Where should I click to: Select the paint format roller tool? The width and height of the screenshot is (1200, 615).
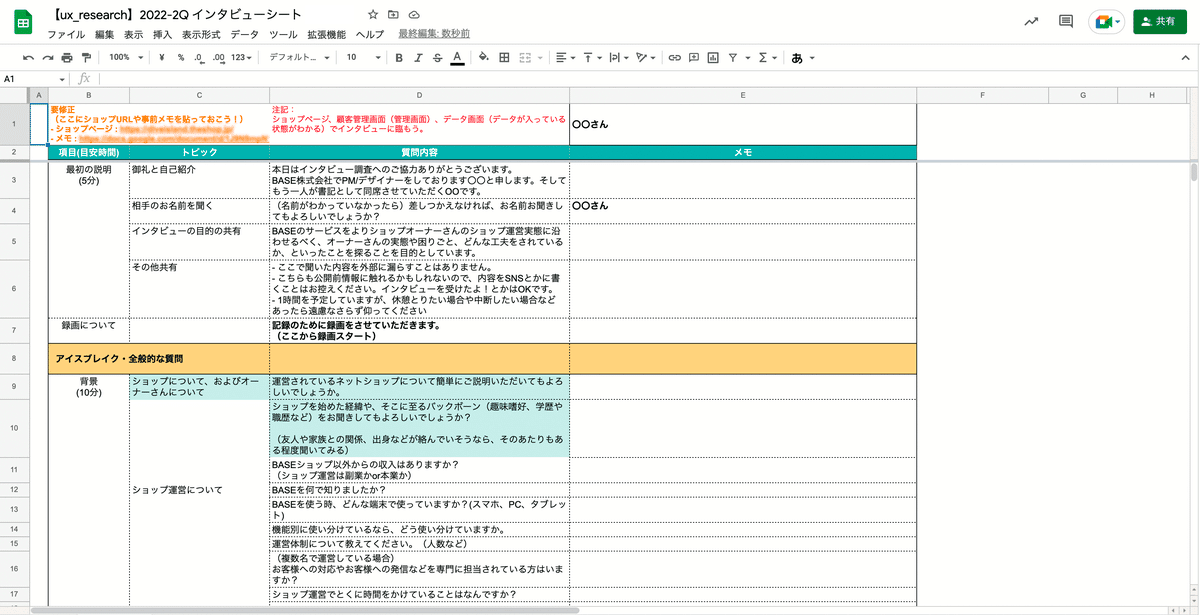(86, 58)
